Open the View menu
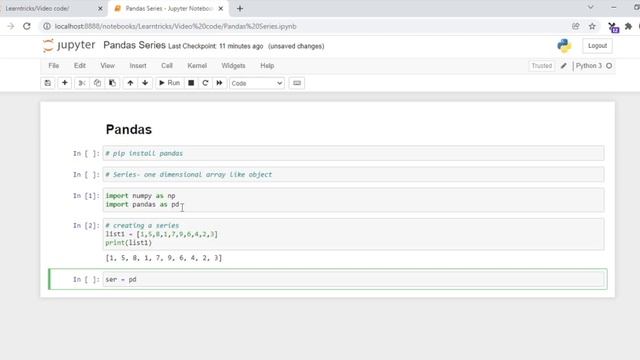The width and height of the screenshot is (640, 360). pyautogui.click(x=107, y=66)
